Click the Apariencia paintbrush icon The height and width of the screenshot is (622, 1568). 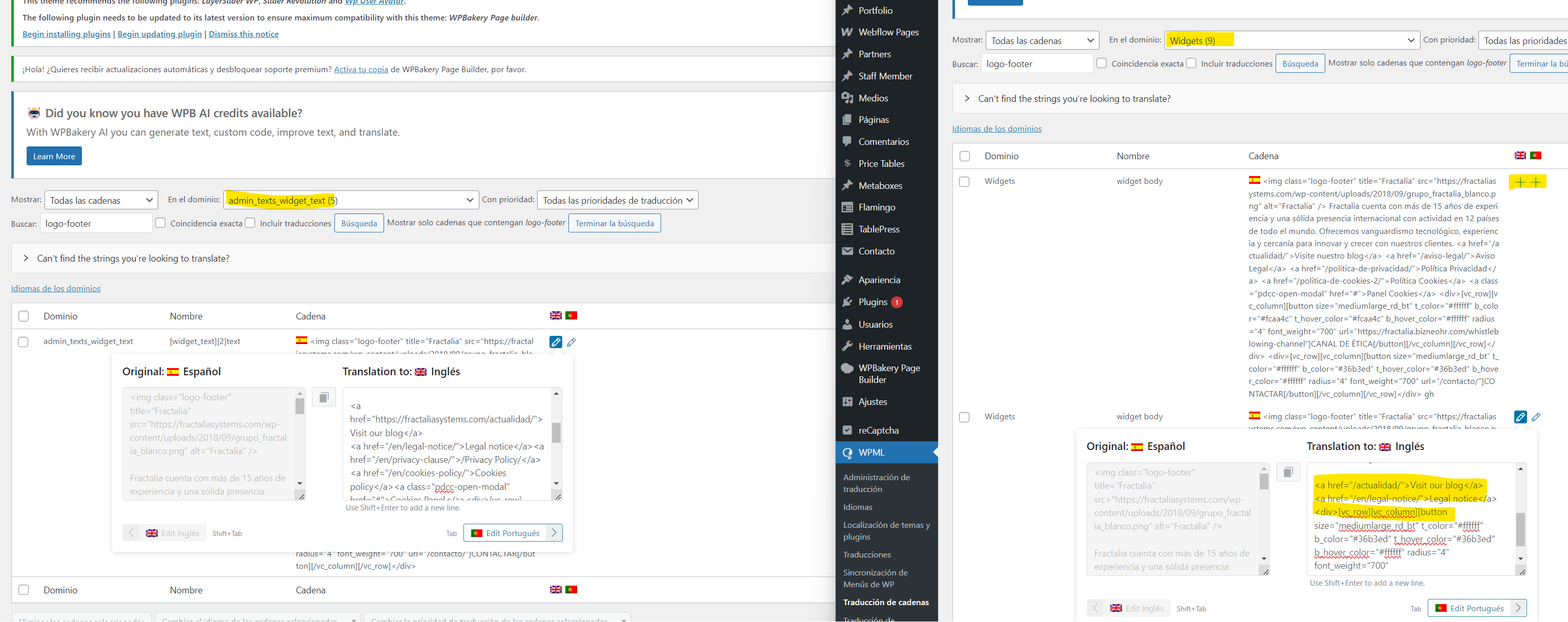tap(846, 280)
